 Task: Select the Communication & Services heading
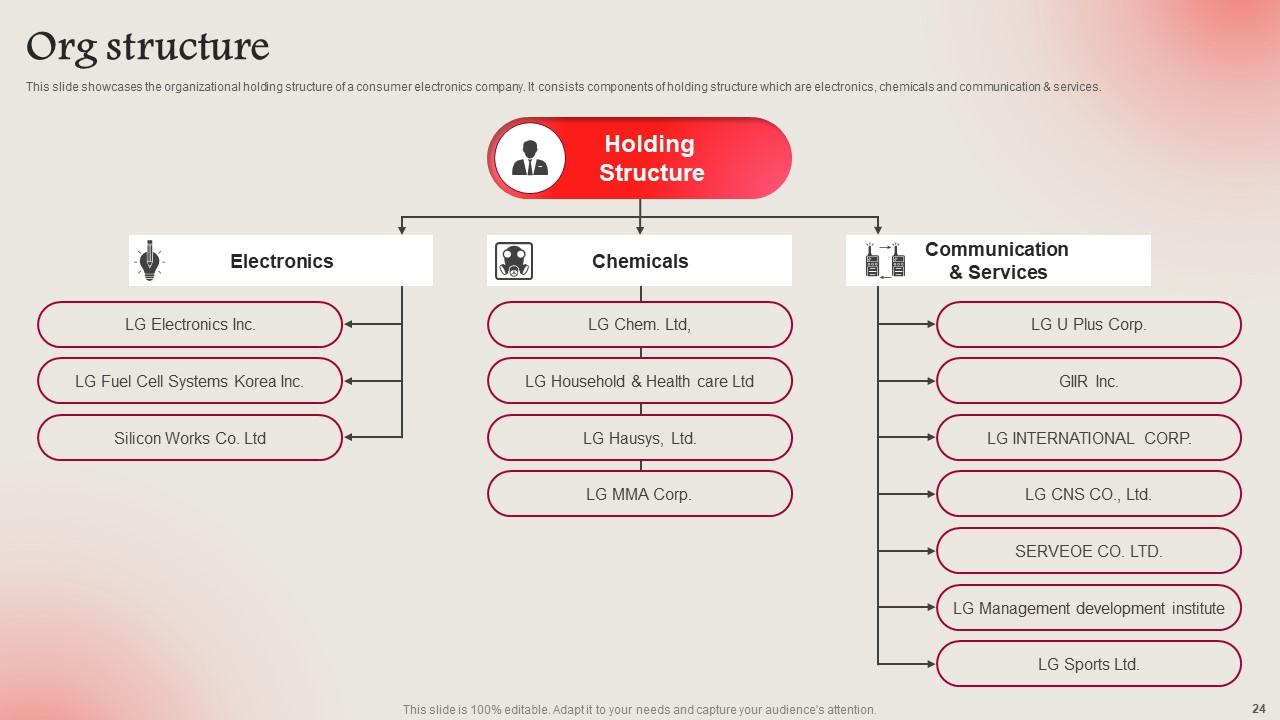[x=996, y=261]
